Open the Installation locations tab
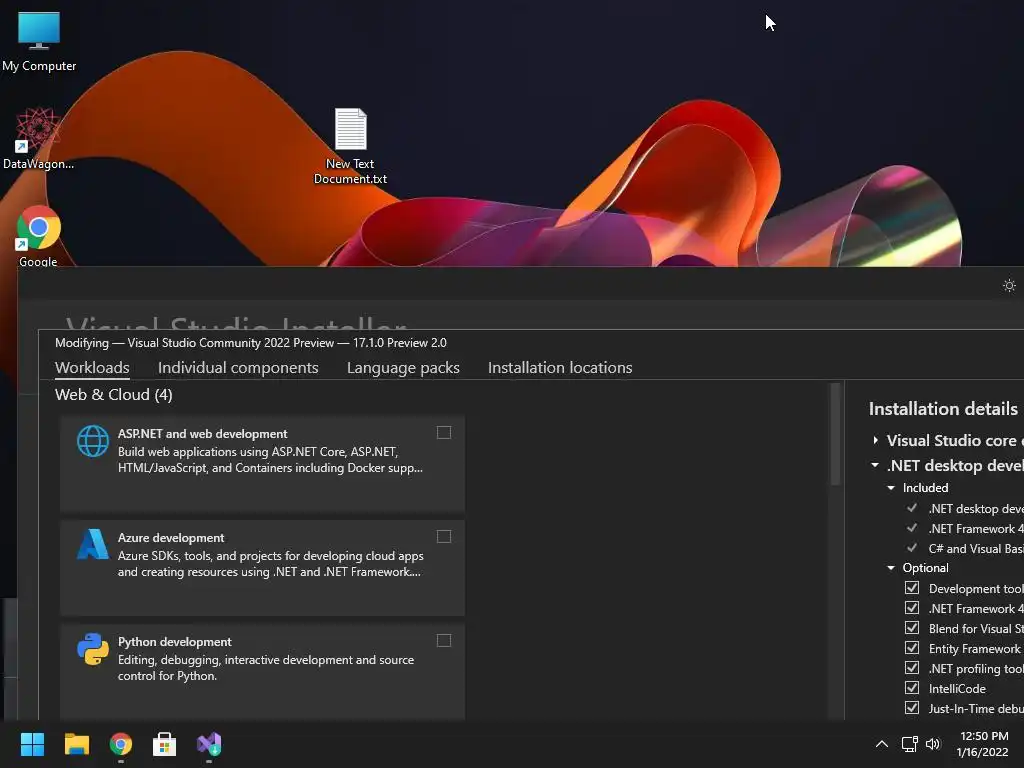Image resolution: width=1024 pixels, height=768 pixels. [560, 368]
